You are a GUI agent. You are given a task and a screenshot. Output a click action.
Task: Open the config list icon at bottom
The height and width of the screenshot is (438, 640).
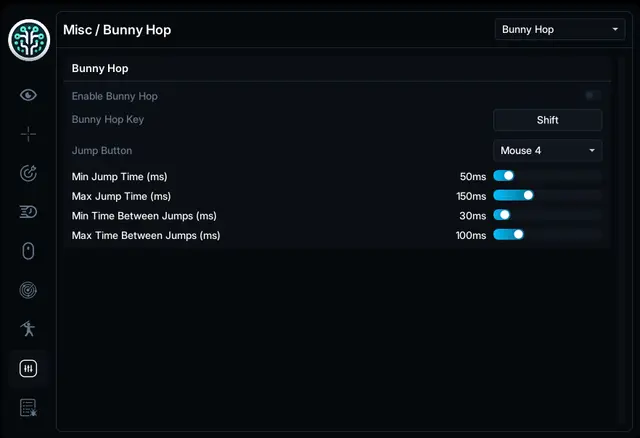pyautogui.click(x=28, y=408)
